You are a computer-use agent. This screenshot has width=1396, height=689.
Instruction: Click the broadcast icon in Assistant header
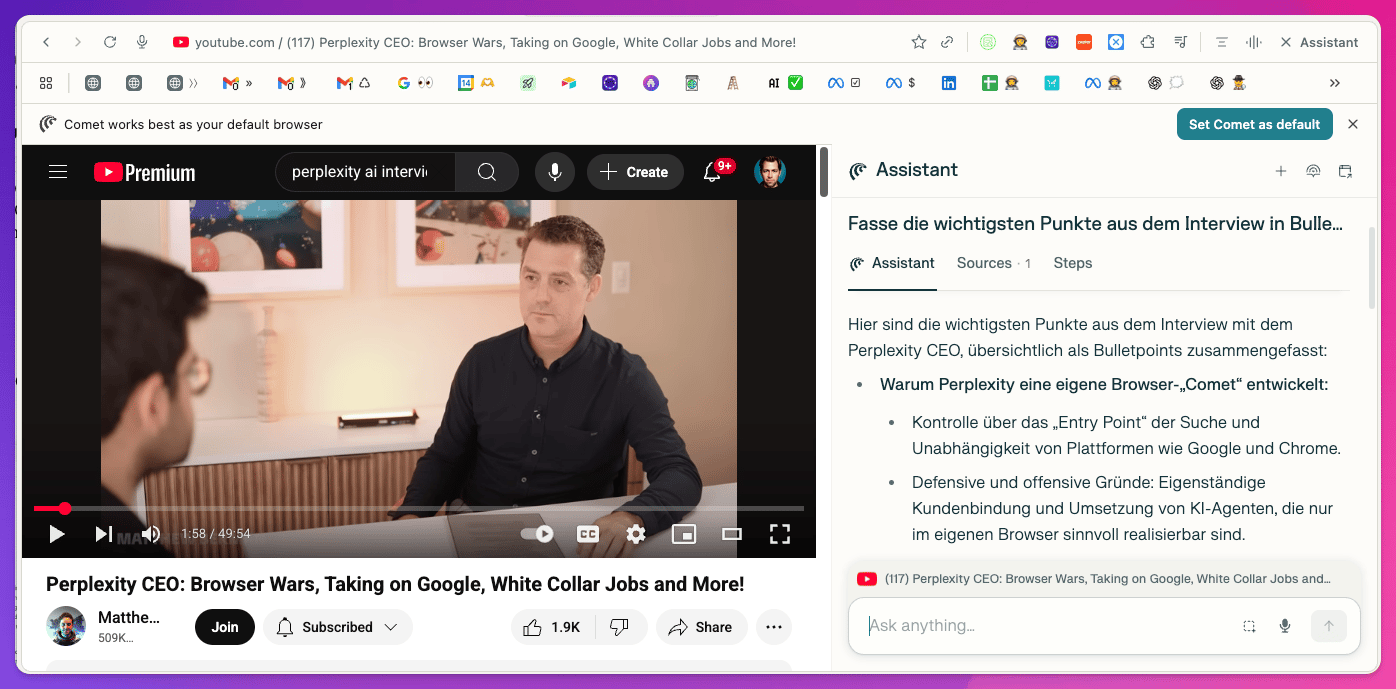1313,171
